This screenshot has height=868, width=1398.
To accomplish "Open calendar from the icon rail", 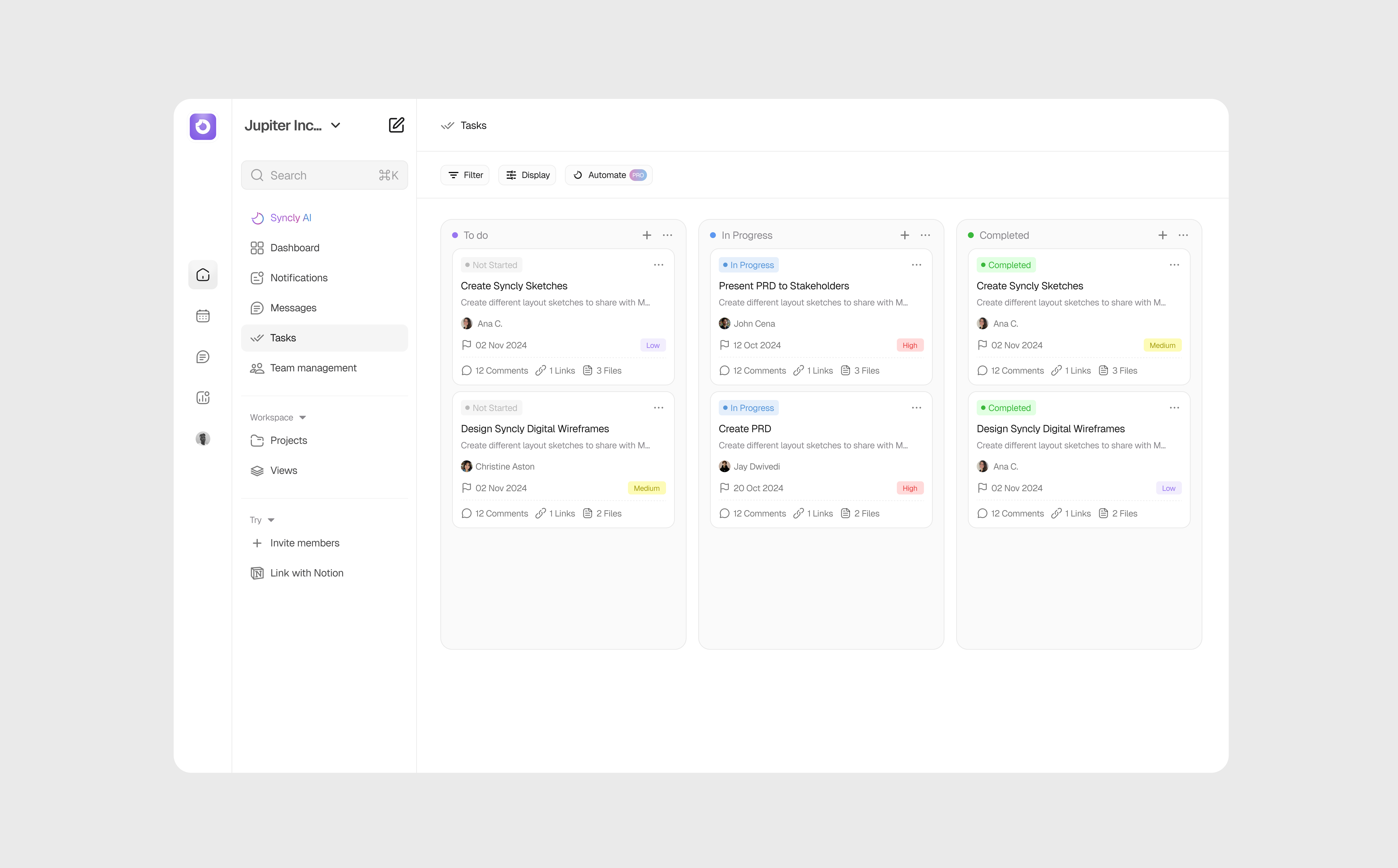I will point(203,316).
